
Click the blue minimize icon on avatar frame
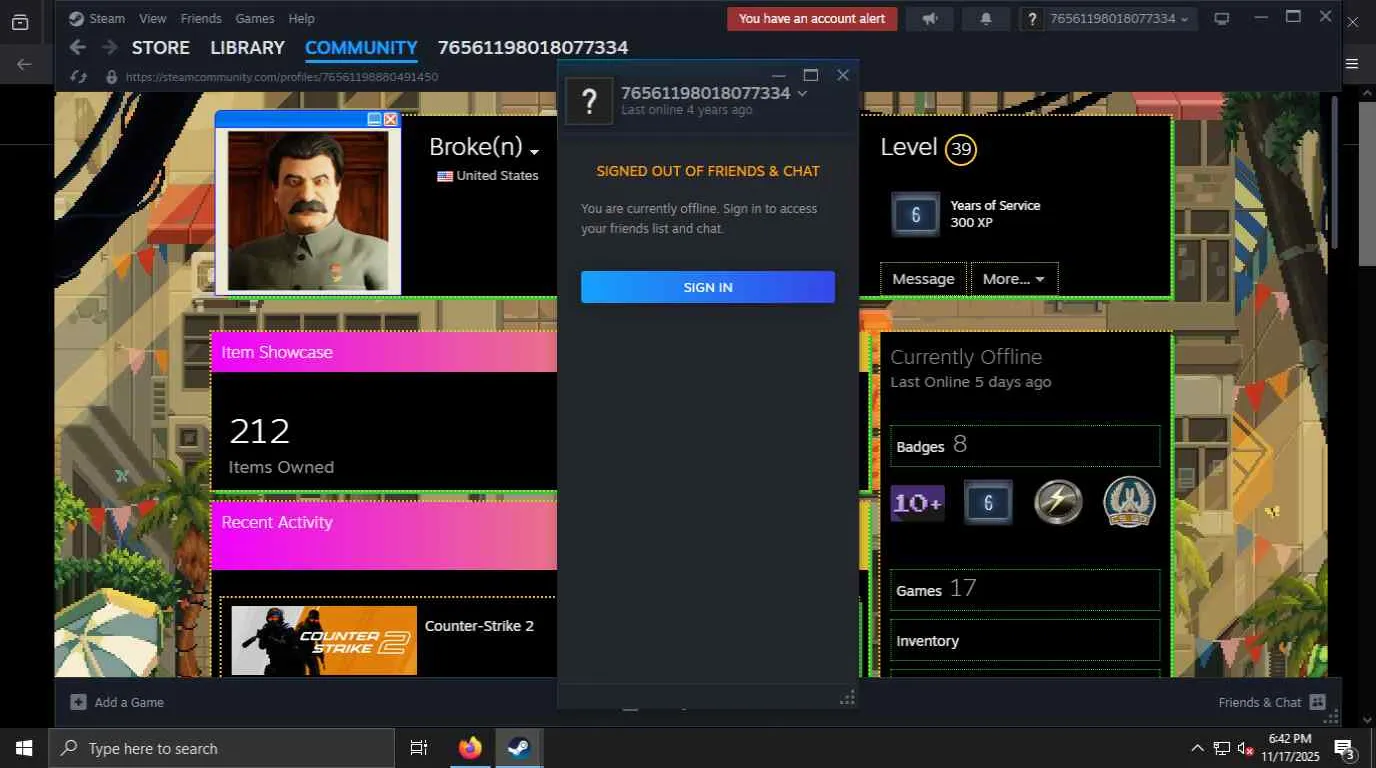click(374, 119)
